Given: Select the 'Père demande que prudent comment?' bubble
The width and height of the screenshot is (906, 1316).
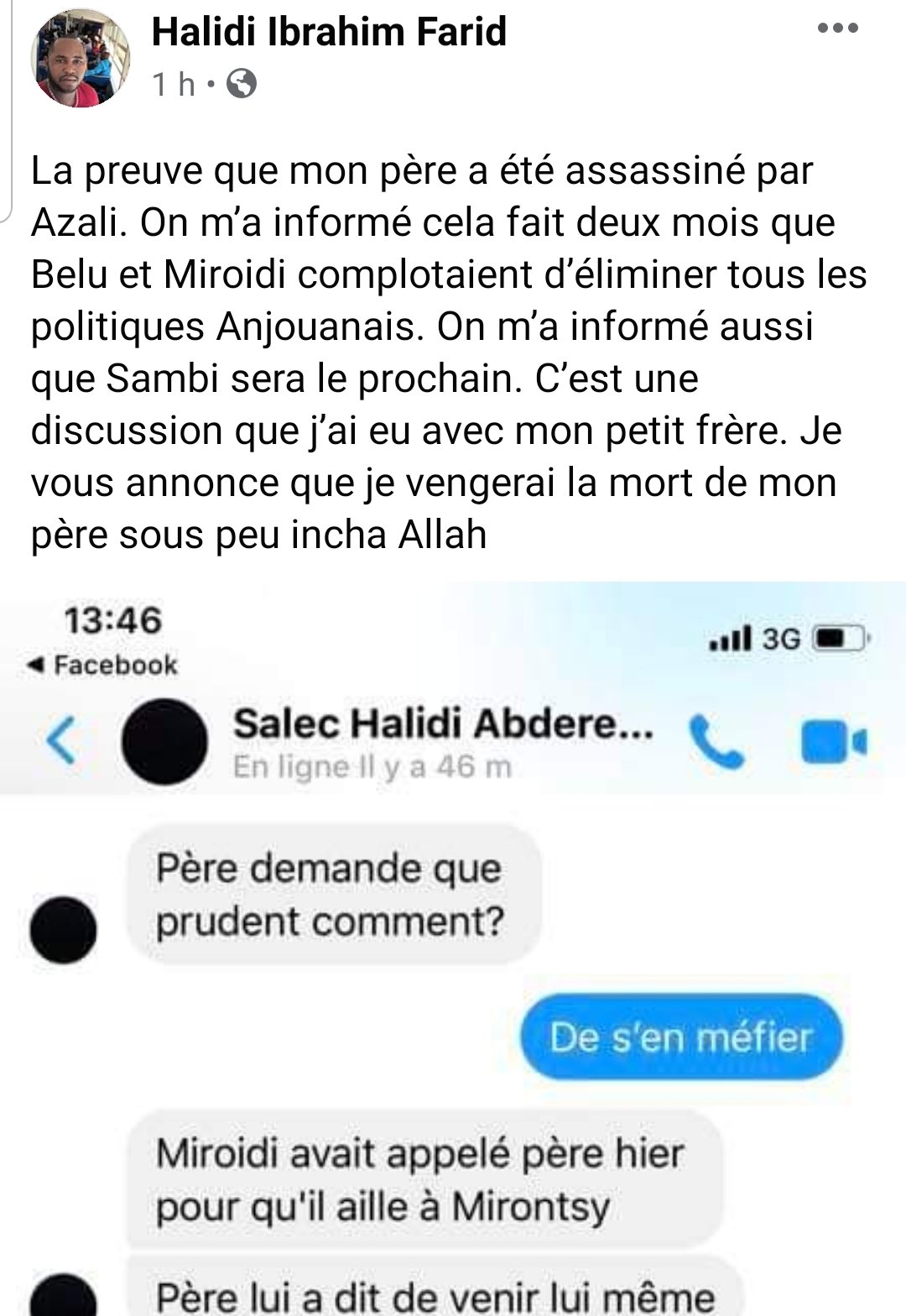Looking at the screenshot, I should coord(334,894).
